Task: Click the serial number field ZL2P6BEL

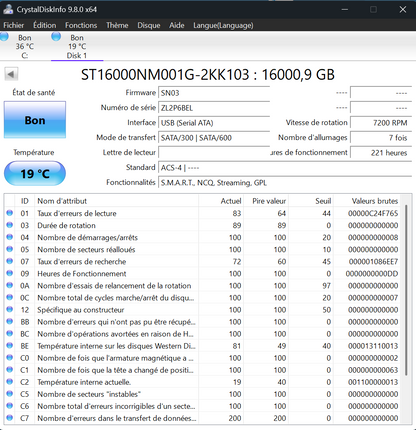Action: (214, 108)
